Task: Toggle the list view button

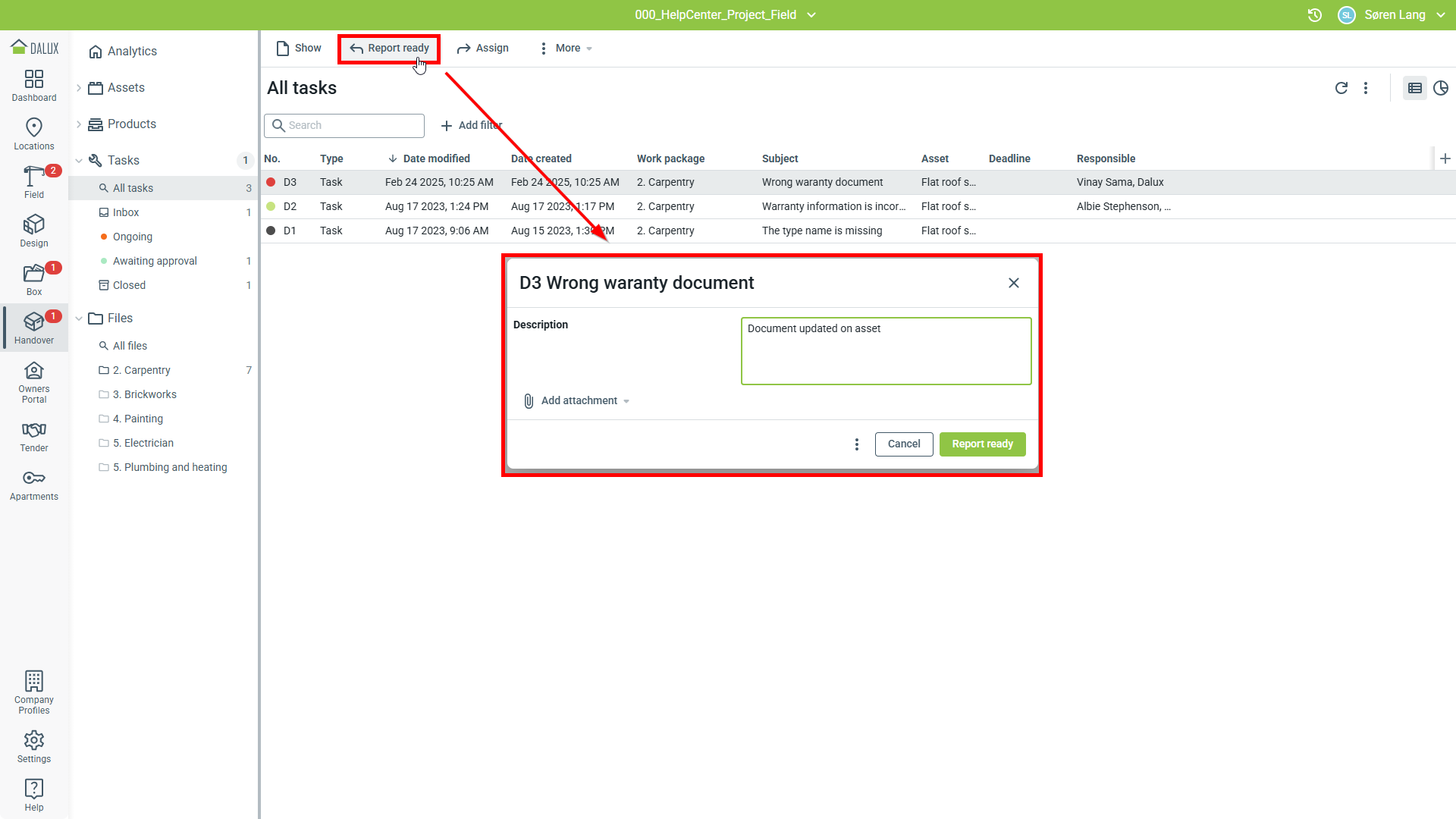Action: 1414,88
